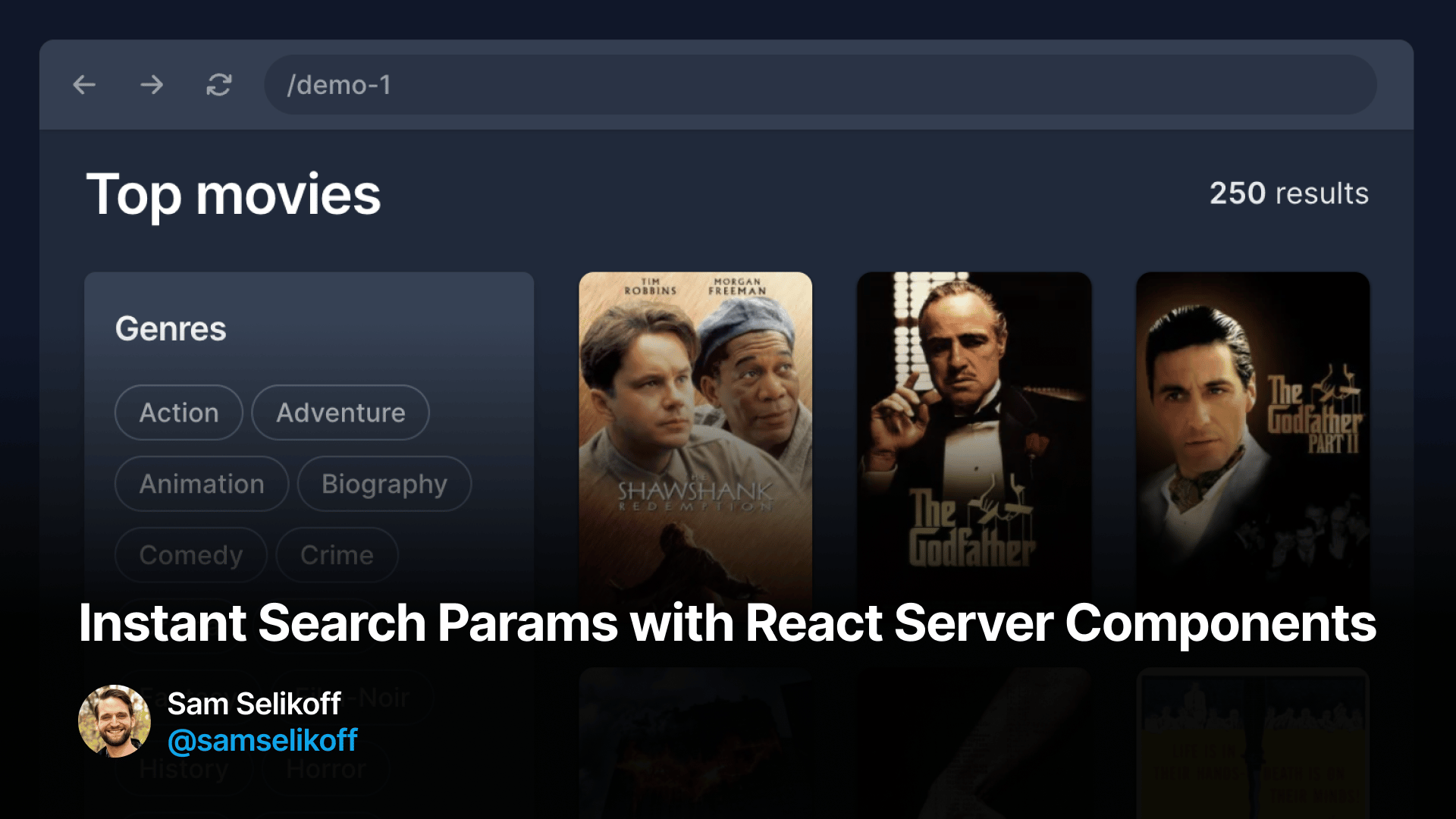Image resolution: width=1456 pixels, height=819 pixels.
Task: Click the Genres panel heading
Action: (x=171, y=329)
